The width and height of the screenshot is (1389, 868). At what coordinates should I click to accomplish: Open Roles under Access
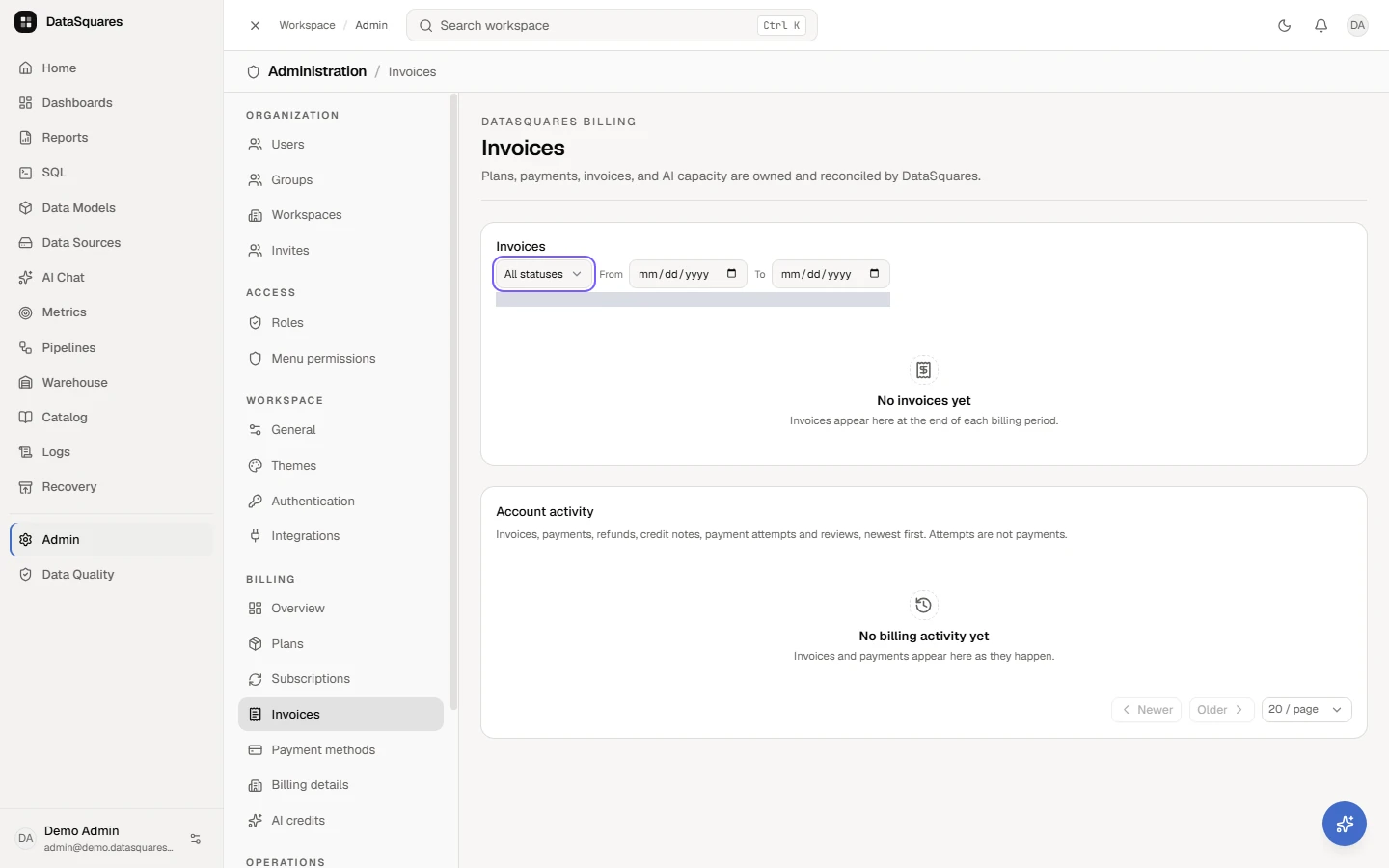pos(340,323)
